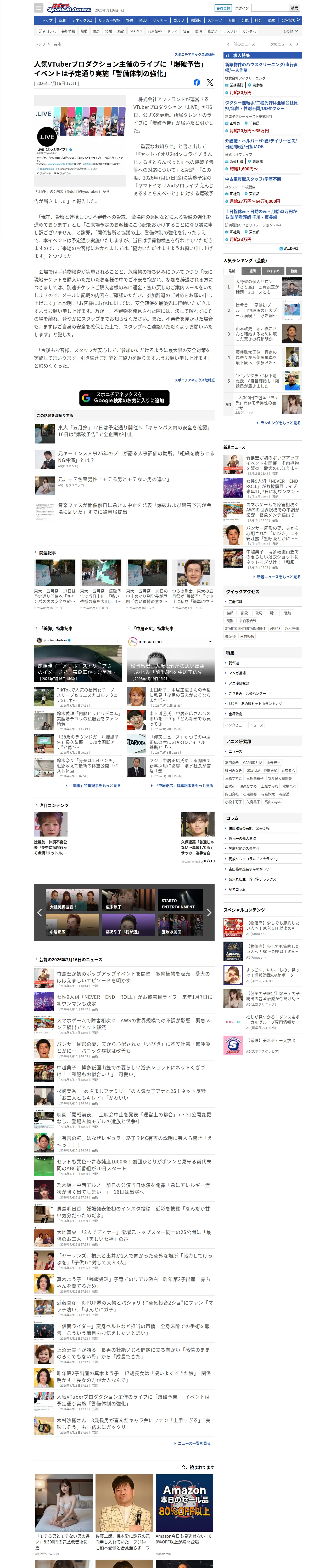Open 野球 in the main navigation
The height and width of the screenshot is (1568, 336).
point(129,20)
